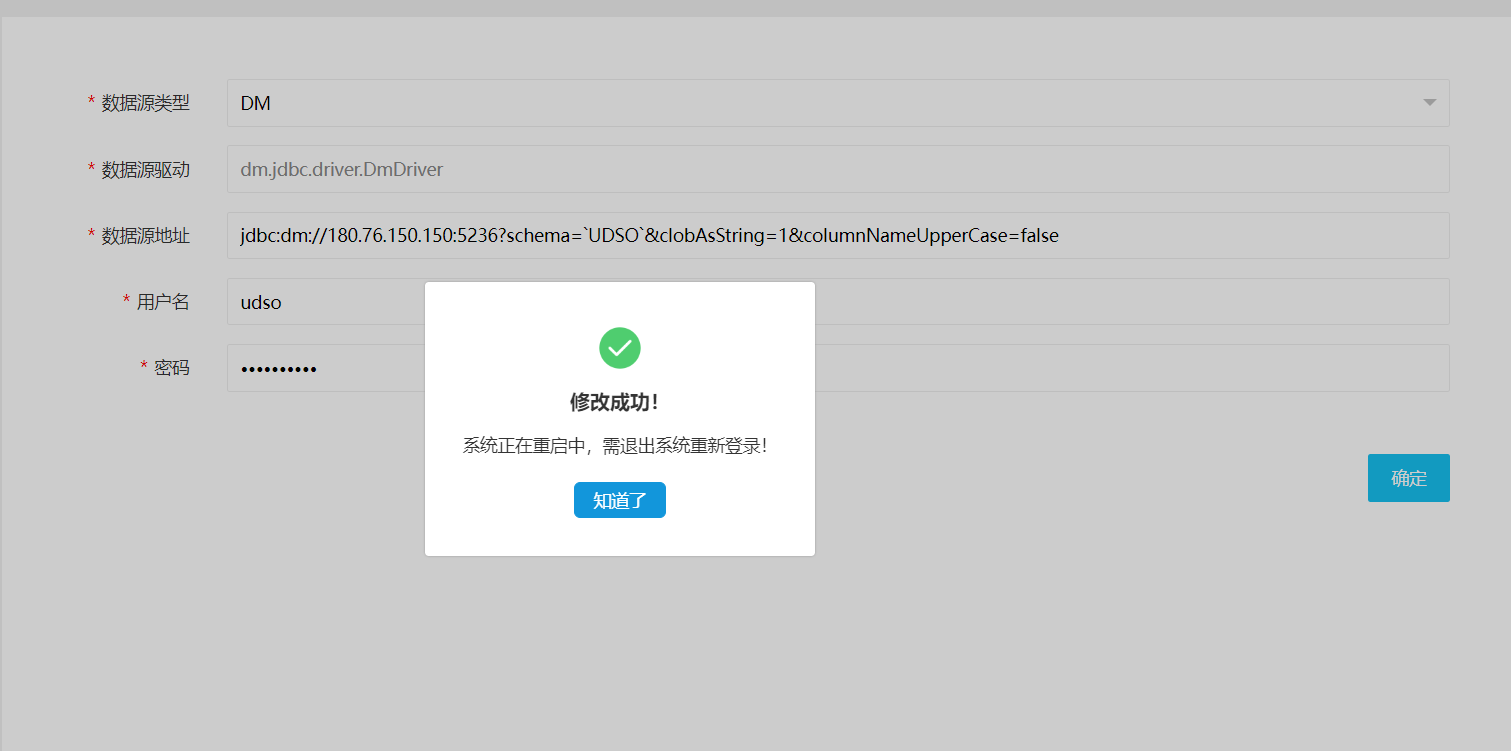Click the red asterisk beside 数据源类型
This screenshot has height=751, width=1511.
(92, 103)
